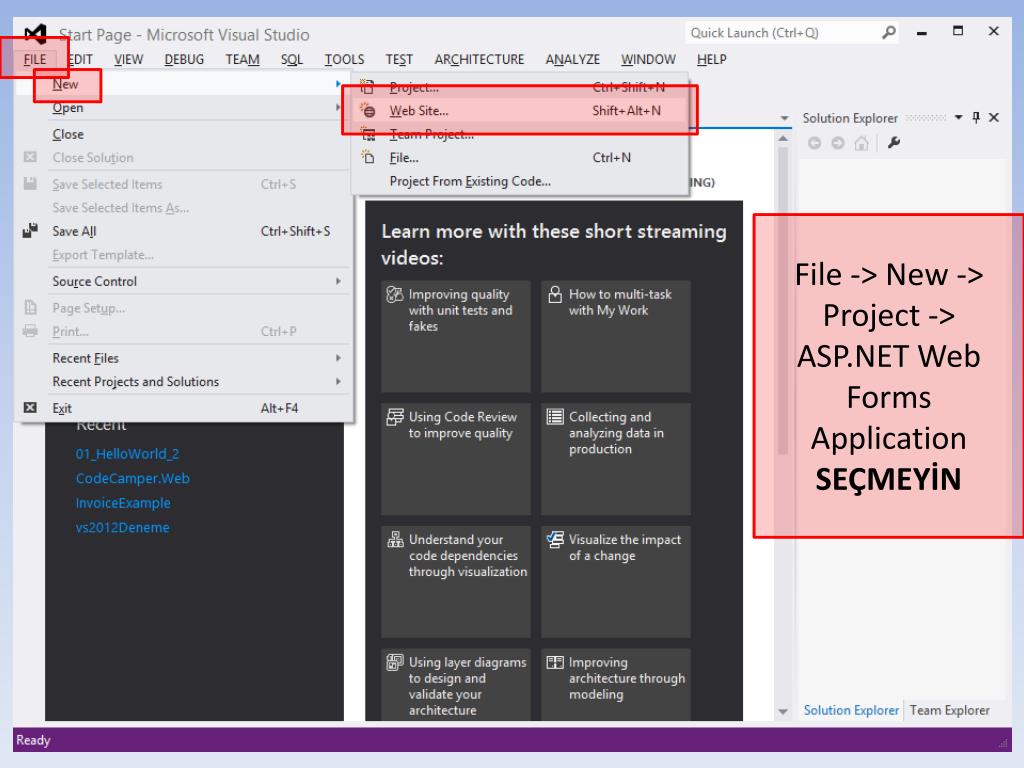Click the Code Review video icon
The height and width of the screenshot is (768, 1024).
pos(394,417)
